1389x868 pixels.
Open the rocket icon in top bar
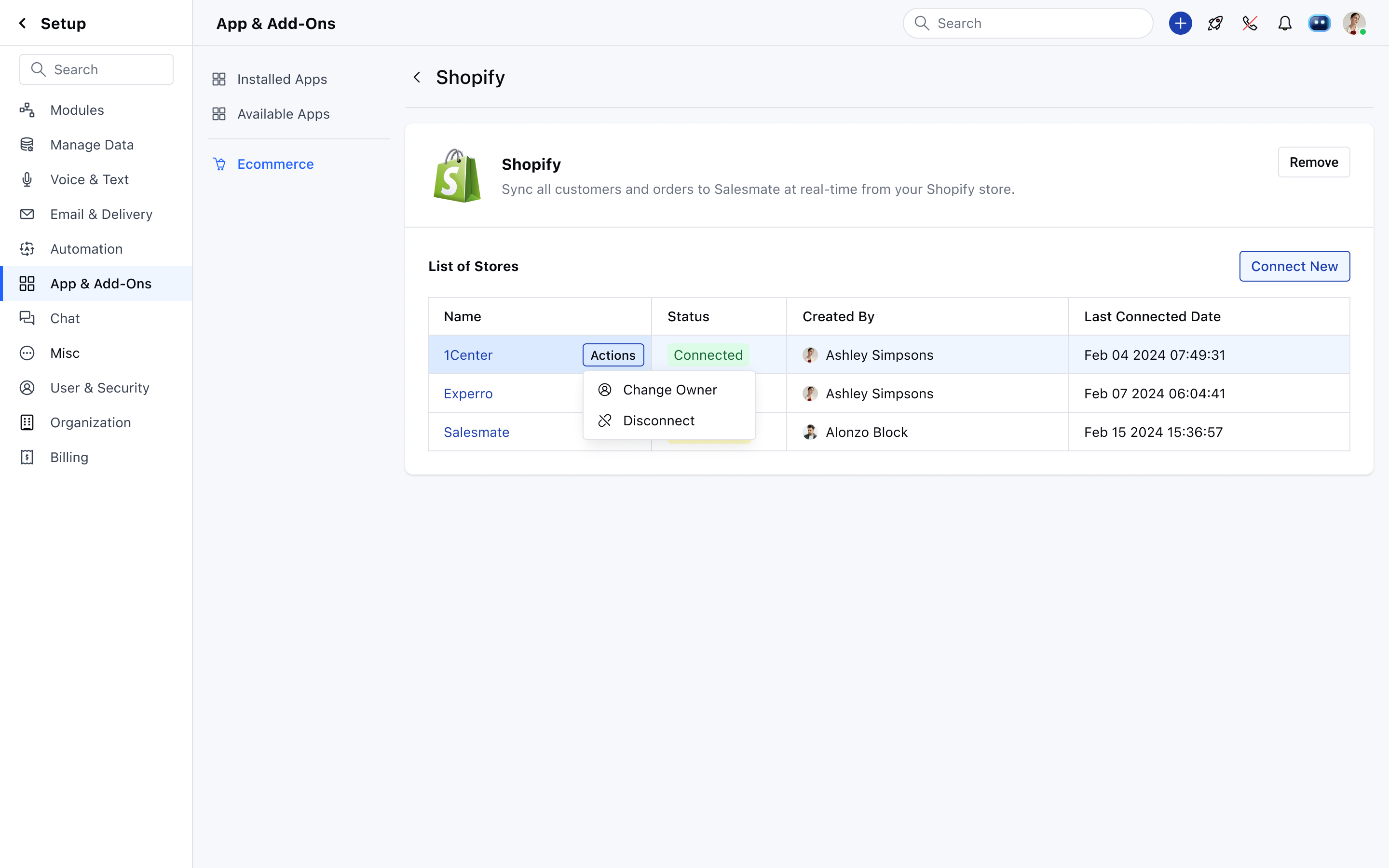coord(1215,23)
